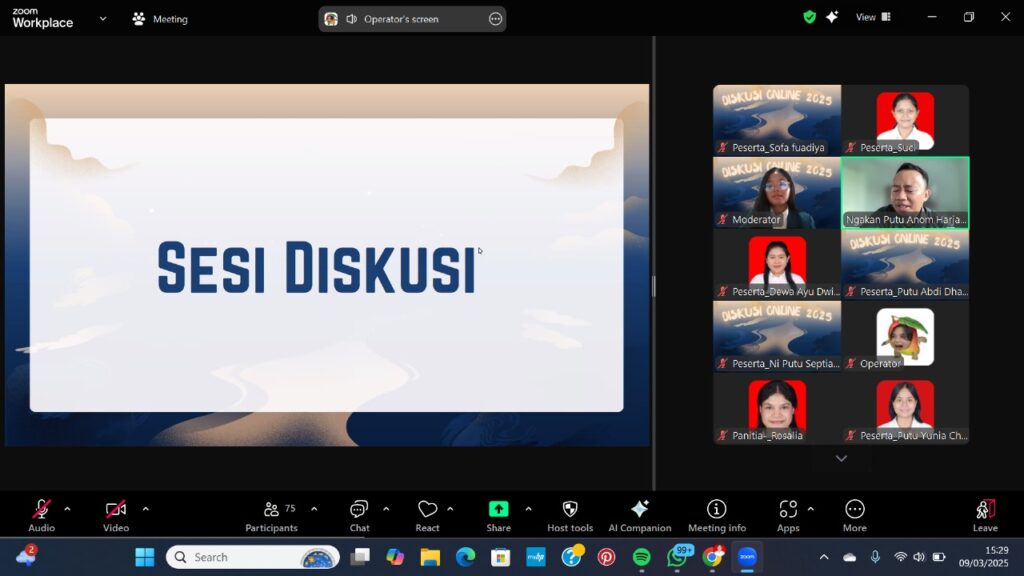Click the green Share screen icon
Screen dimensions: 1024x576
tap(498, 509)
